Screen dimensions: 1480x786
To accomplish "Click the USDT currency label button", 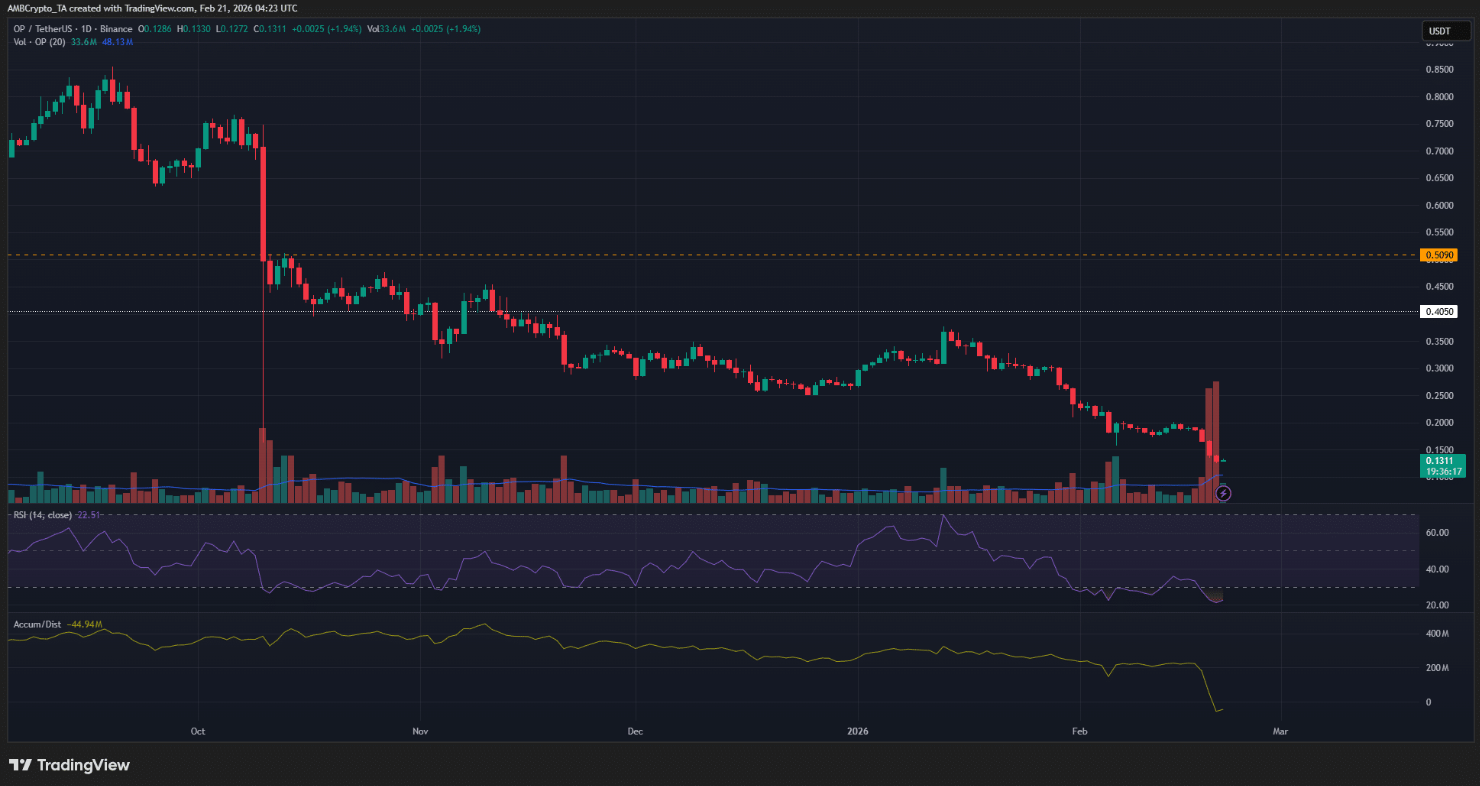I will pyautogui.click(x=1439, y=31).
